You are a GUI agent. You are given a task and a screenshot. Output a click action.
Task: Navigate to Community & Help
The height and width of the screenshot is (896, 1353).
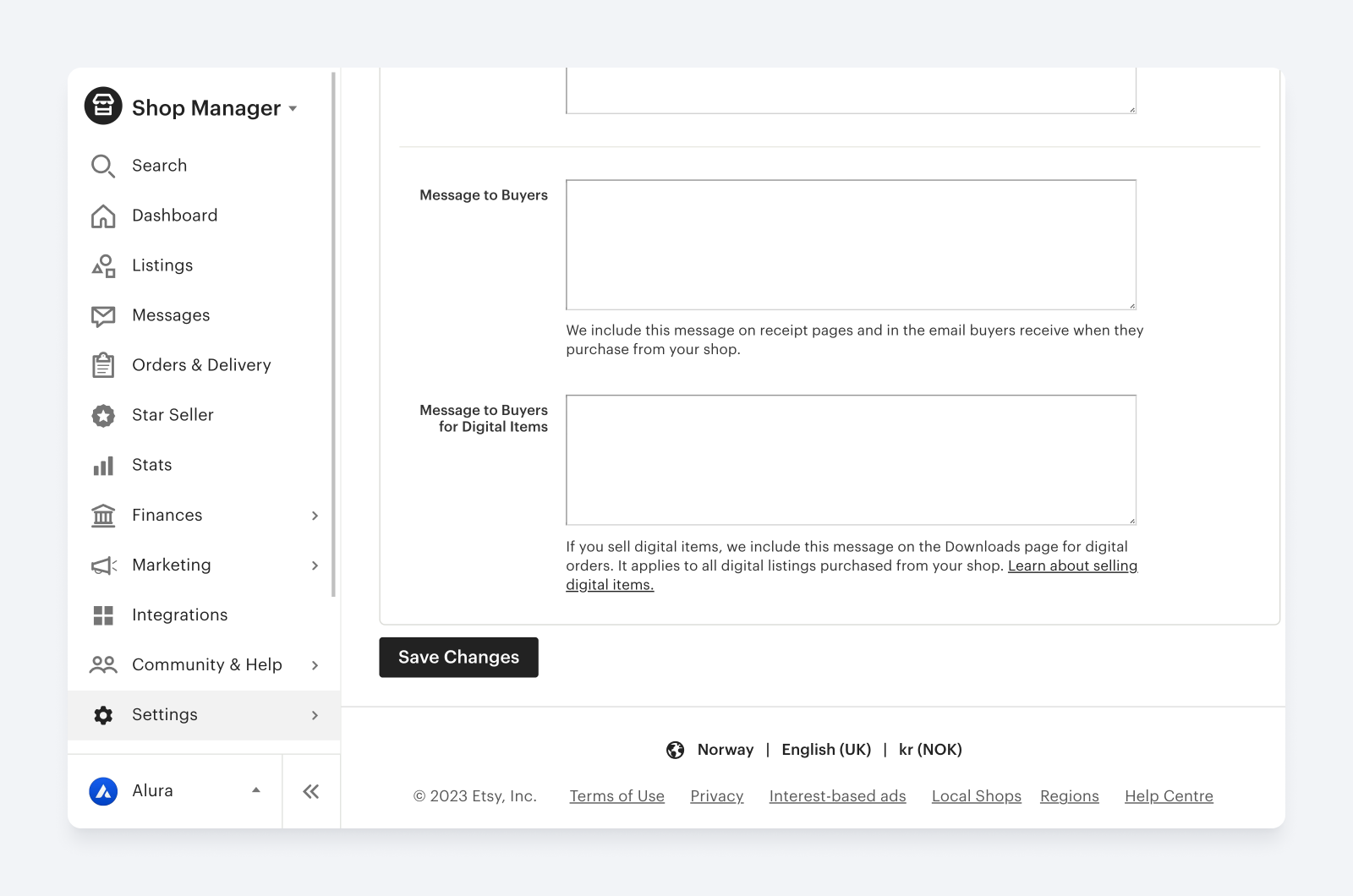pos(206,664)
